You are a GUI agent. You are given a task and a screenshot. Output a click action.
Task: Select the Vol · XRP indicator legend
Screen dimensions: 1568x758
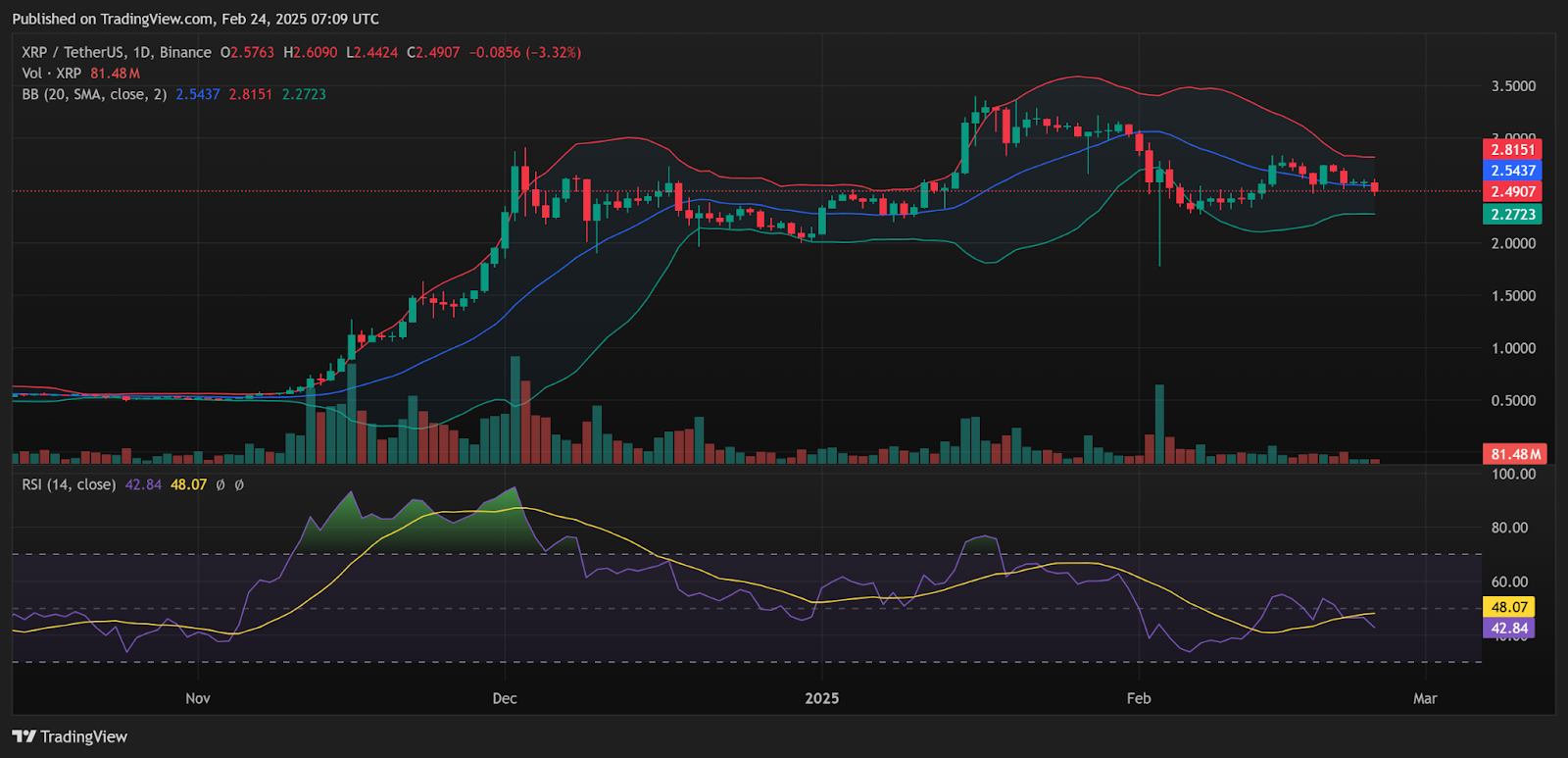52,74
